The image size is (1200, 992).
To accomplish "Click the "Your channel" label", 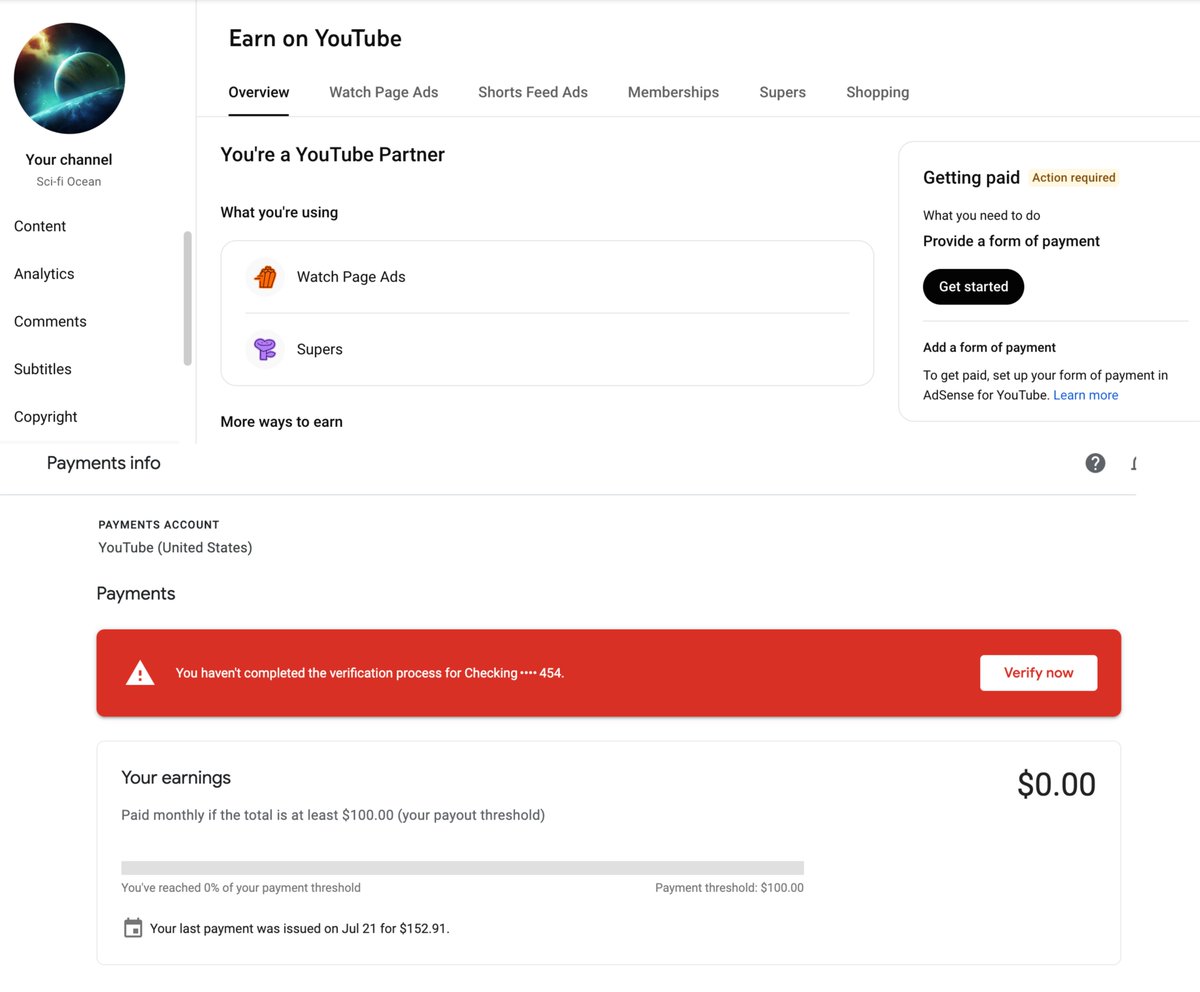I will click(x=69, y=160).
